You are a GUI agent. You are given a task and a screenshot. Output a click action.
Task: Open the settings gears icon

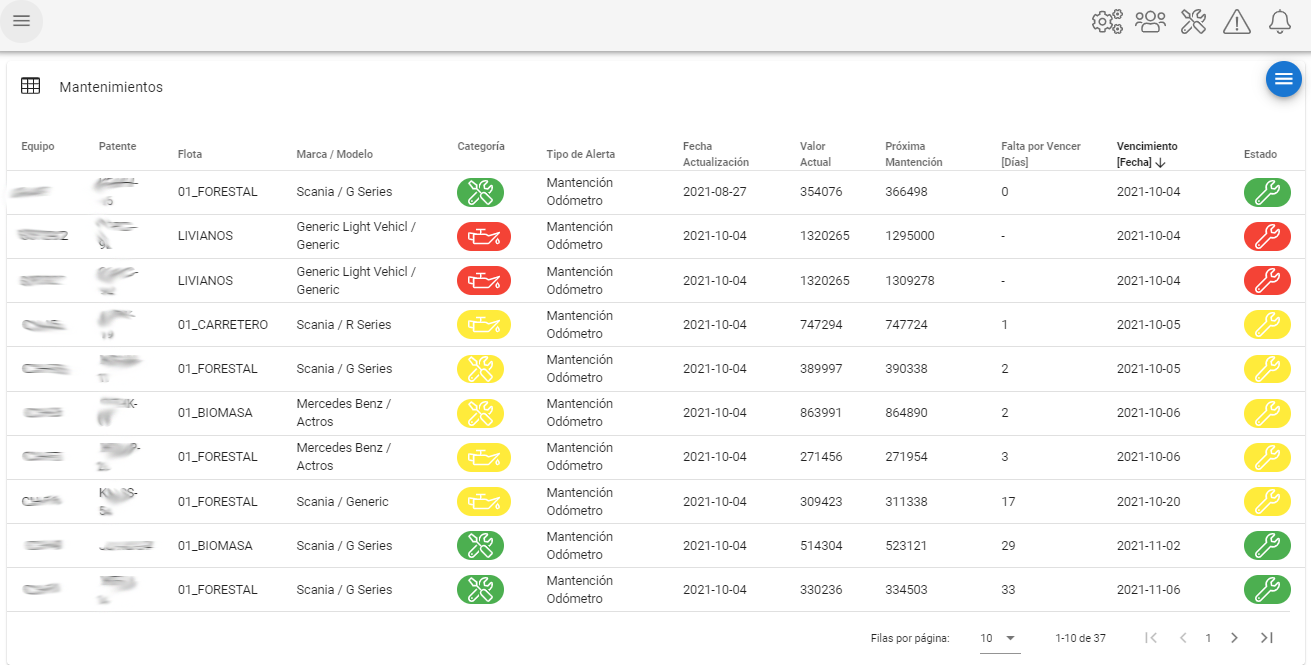point(1107,21)
